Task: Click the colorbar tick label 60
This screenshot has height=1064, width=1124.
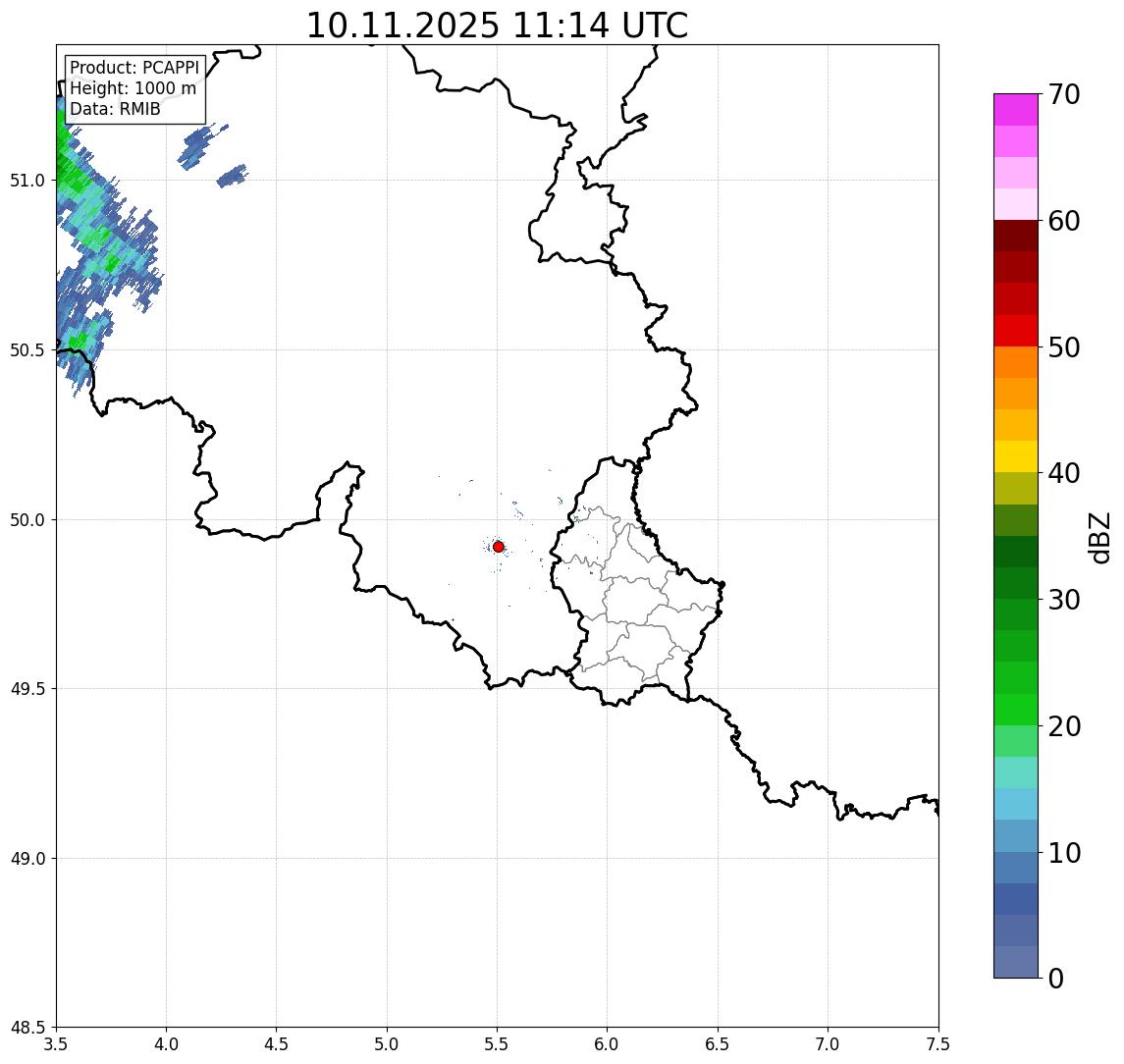Action: pos(1064,222)
